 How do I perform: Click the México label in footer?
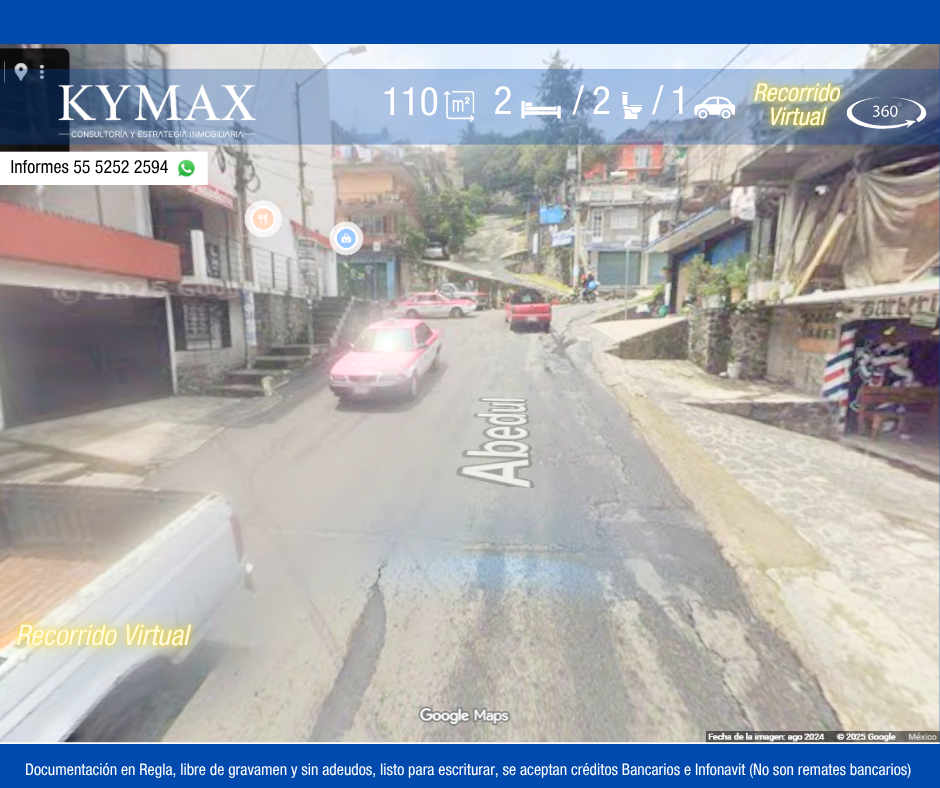[x=922, y=737]
